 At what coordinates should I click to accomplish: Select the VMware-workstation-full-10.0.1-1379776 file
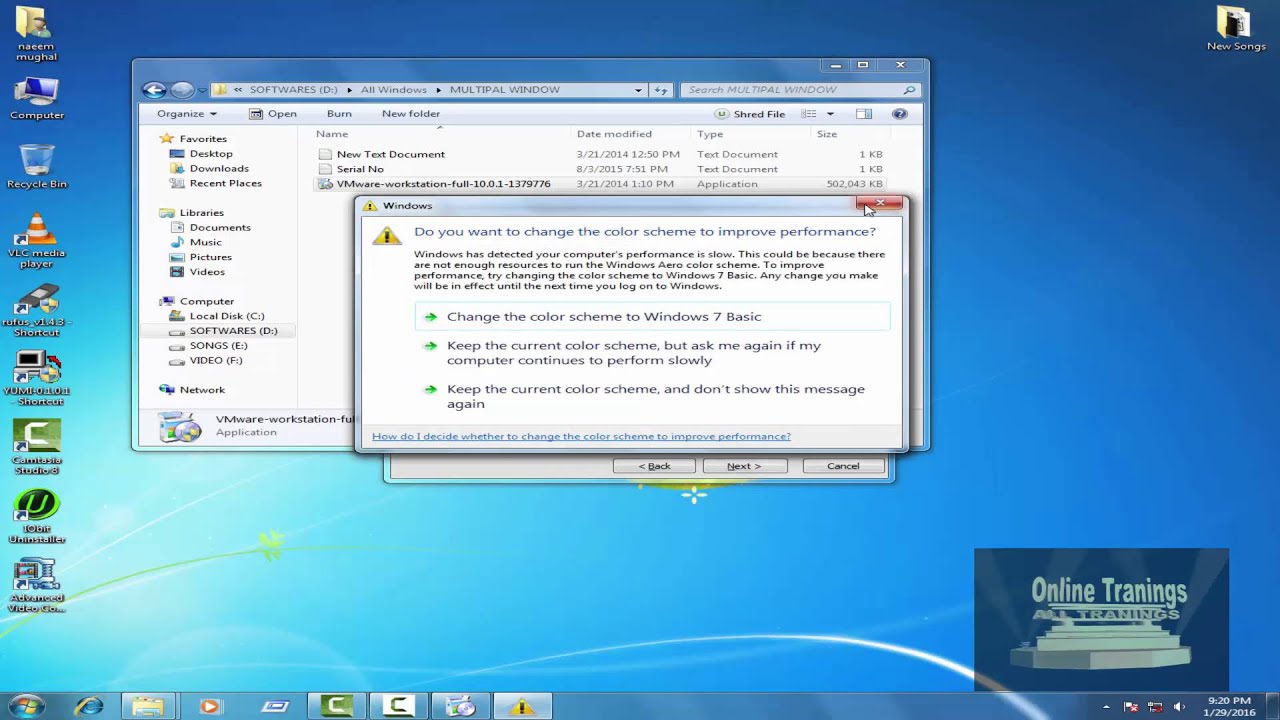443,184
